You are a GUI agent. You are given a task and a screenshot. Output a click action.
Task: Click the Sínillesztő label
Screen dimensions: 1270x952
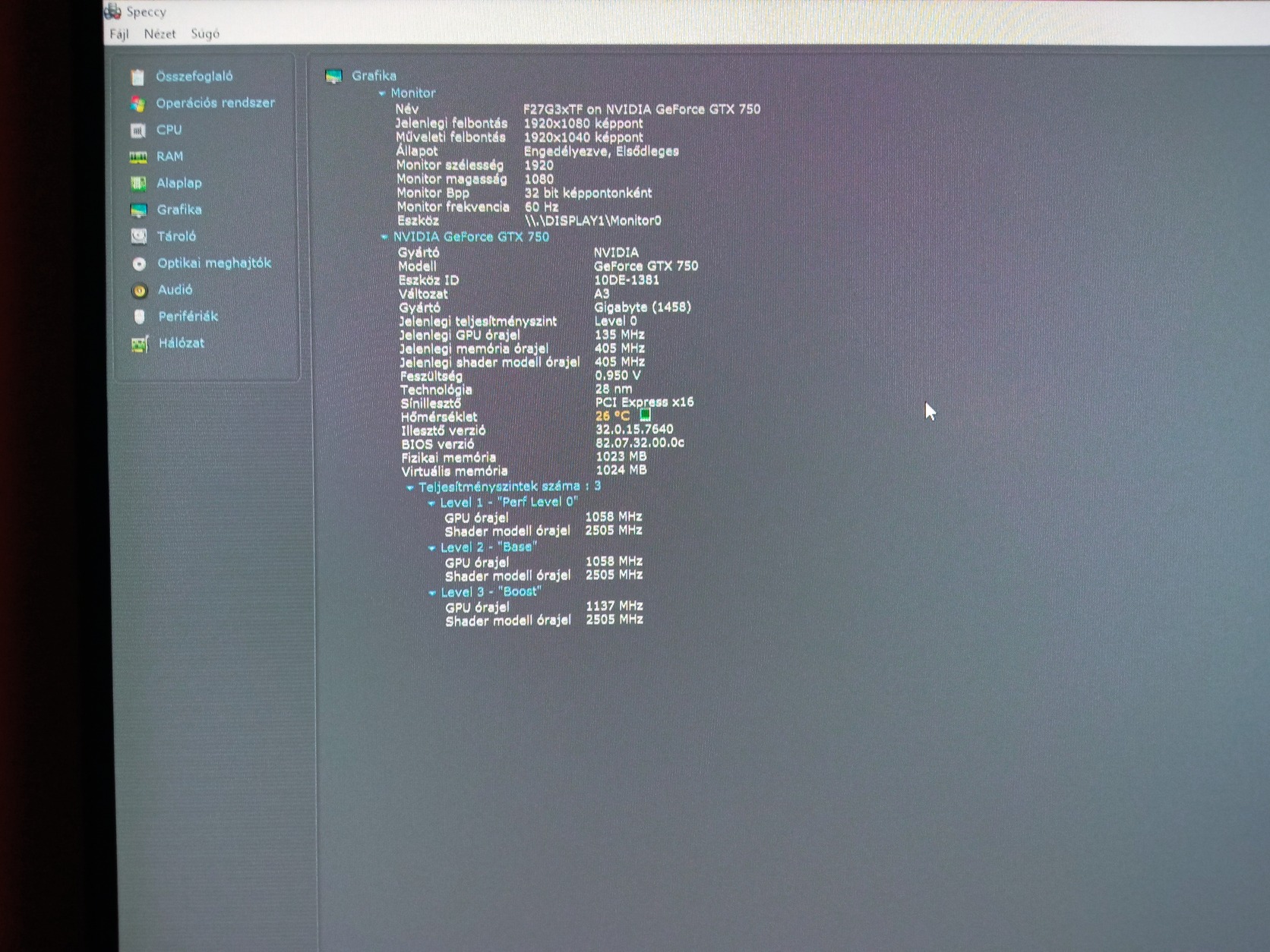click(431, 404)
